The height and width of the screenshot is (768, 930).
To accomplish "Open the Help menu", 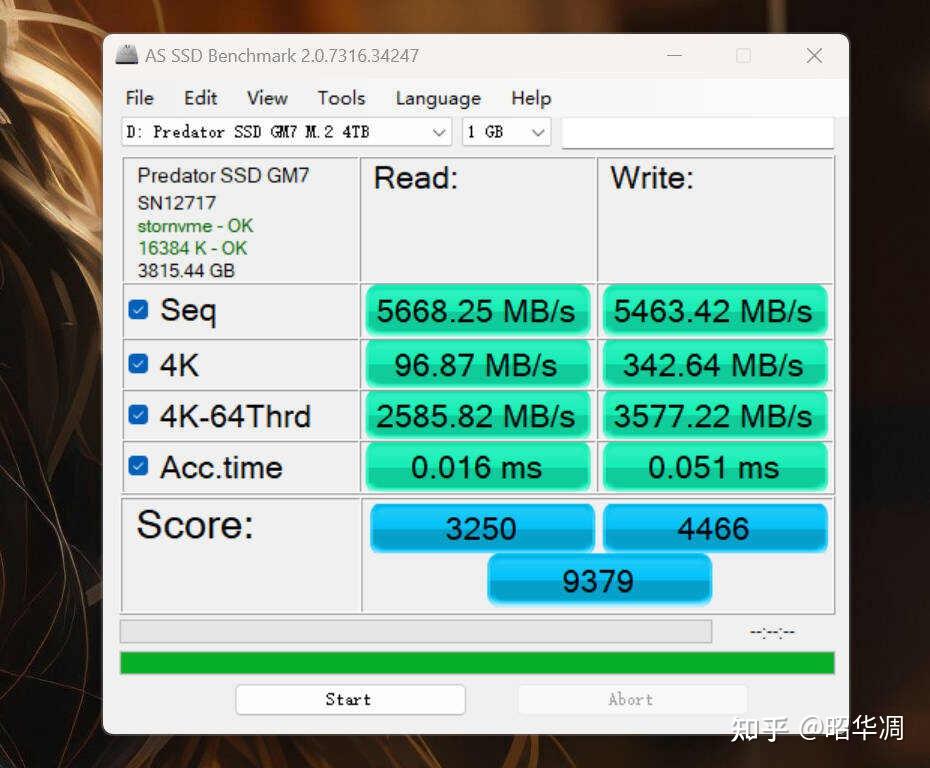I will (x=531, y=98).
